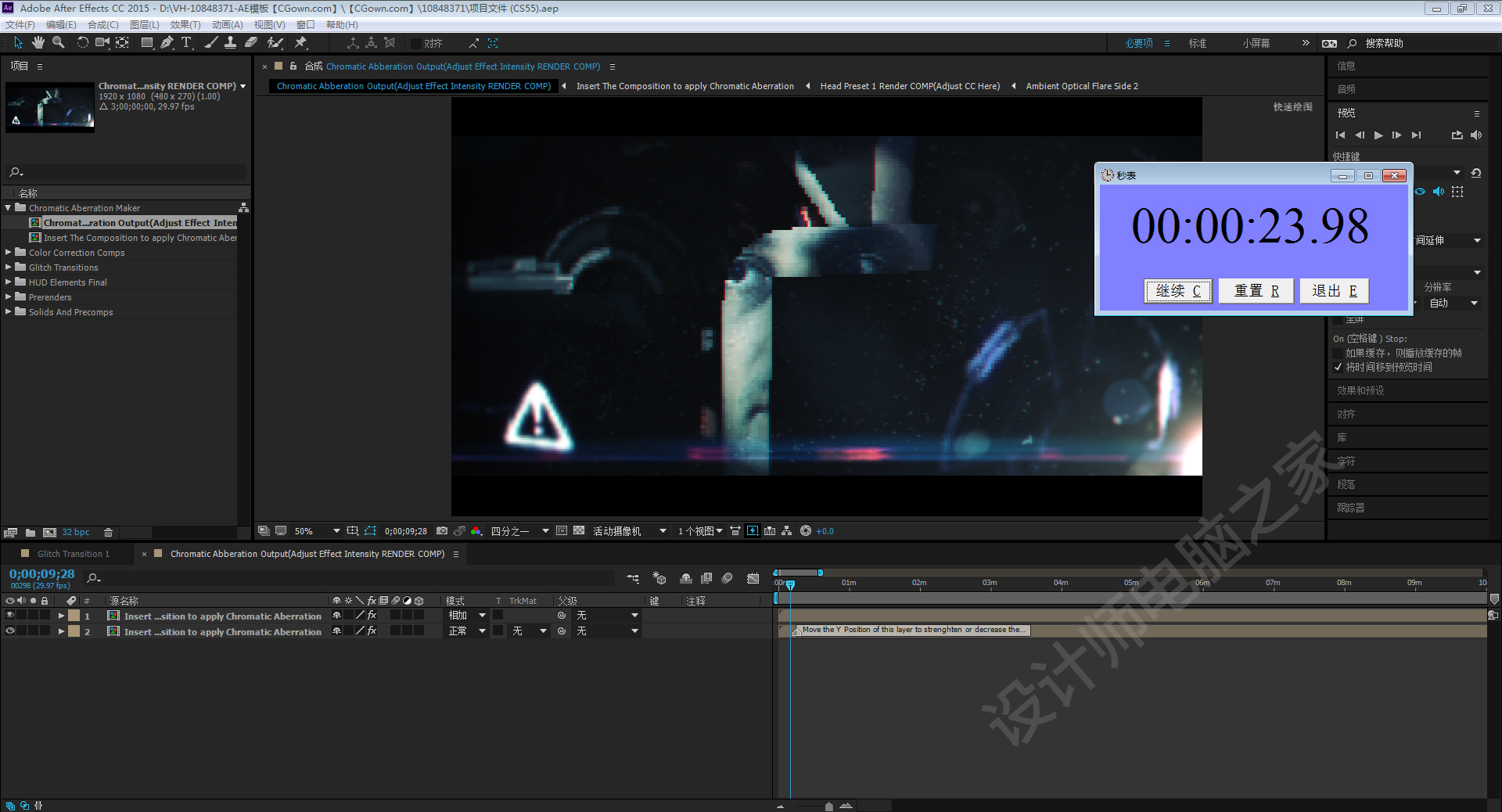Toggle transparency grid in viewer

(579, 531)
